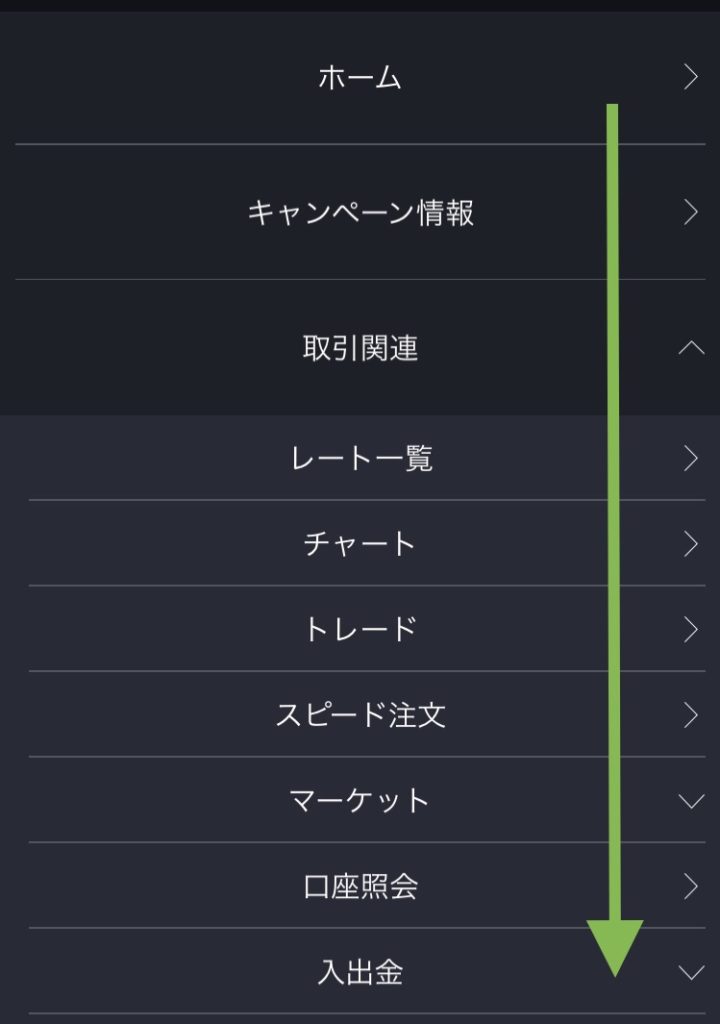
Task: Expand 入出金 with the down chevron
Action: tap(691, 972)
